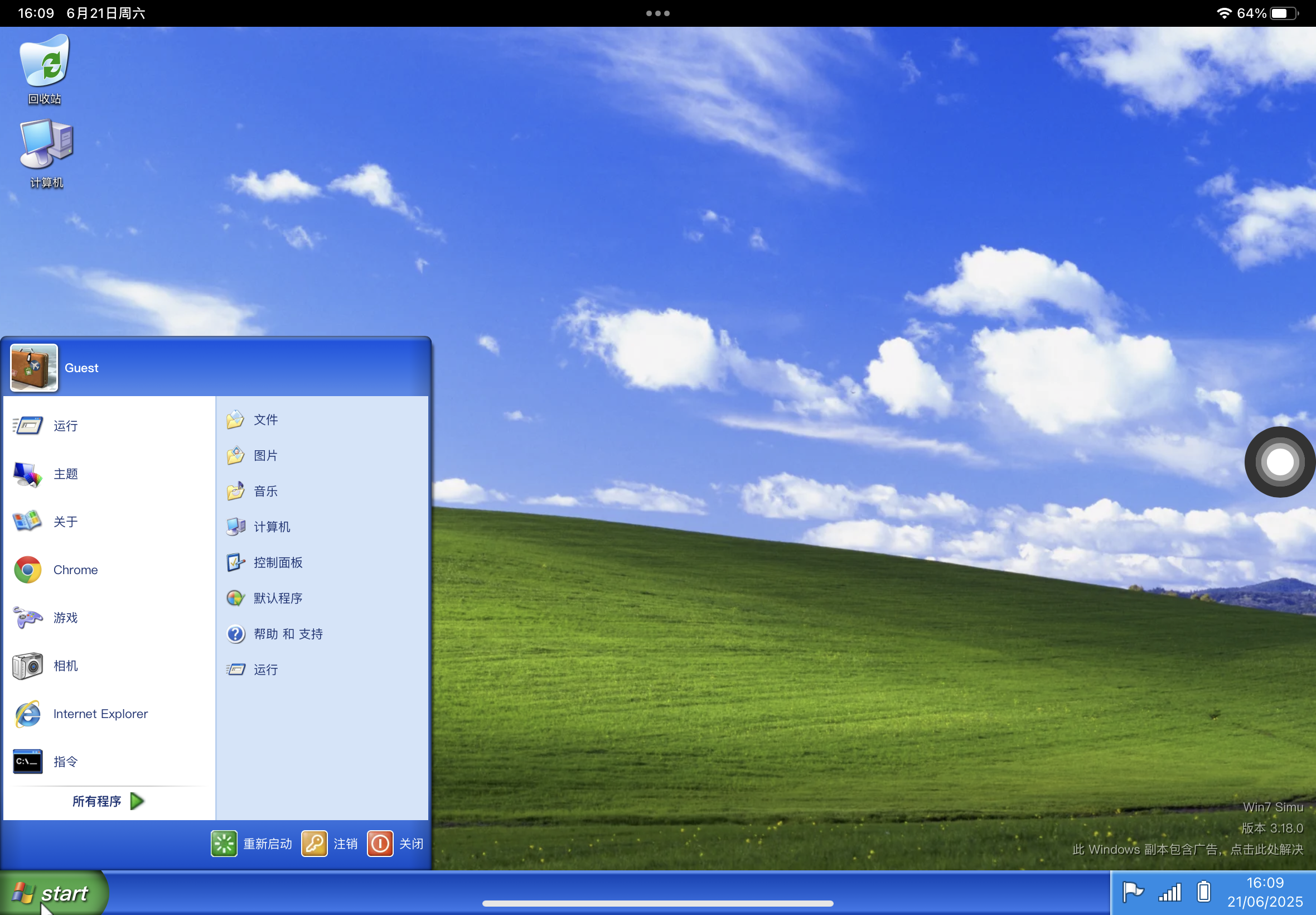The height and width of the screenshot is (915, 1316).
Task: Open 相机 camera icon
Action: pos(27,666)
